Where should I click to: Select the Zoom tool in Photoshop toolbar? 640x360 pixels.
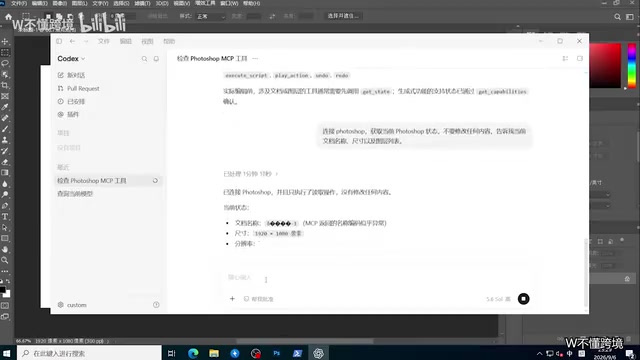point(5,260)
